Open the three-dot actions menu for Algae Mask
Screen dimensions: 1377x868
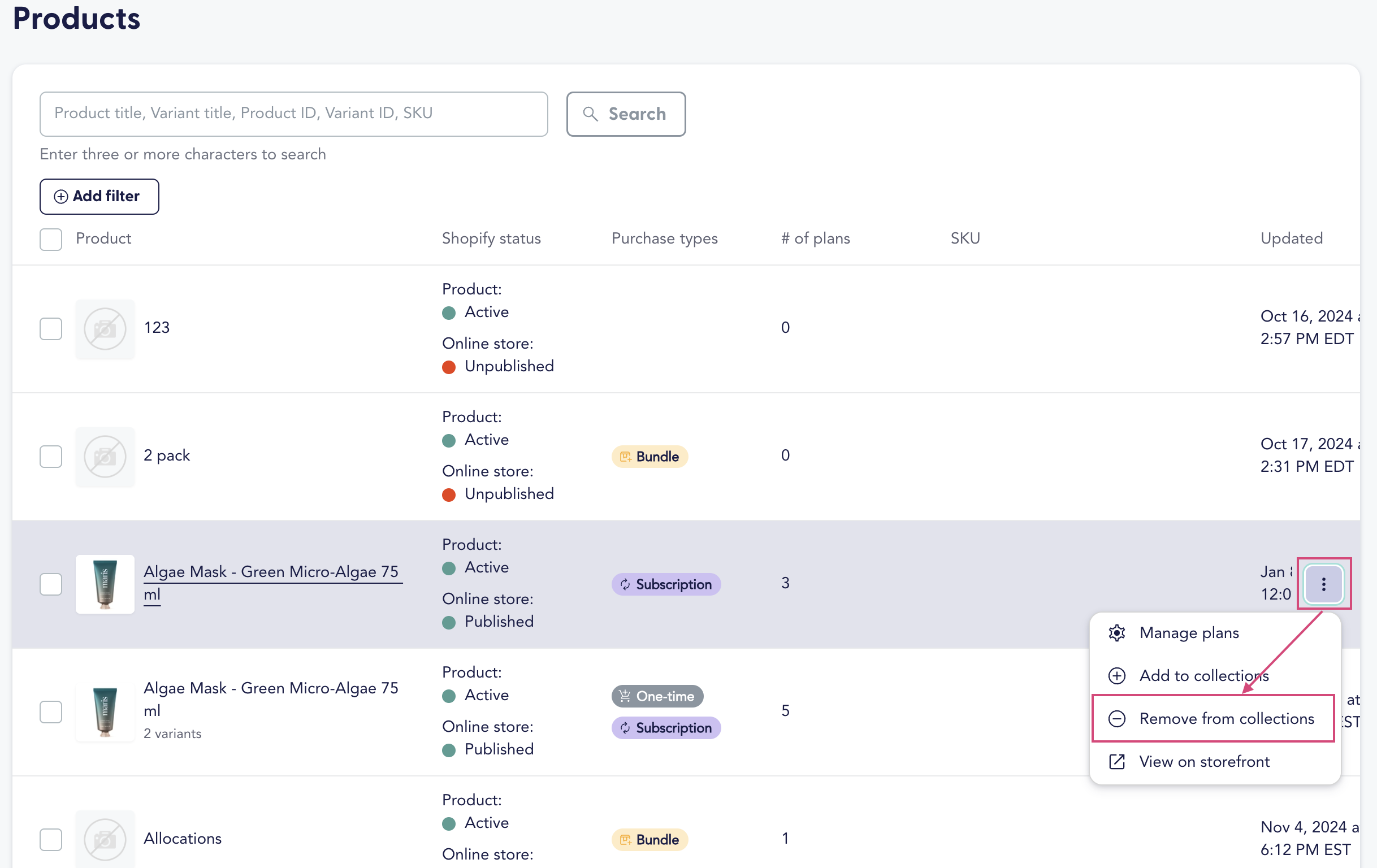pos(1323,584)
